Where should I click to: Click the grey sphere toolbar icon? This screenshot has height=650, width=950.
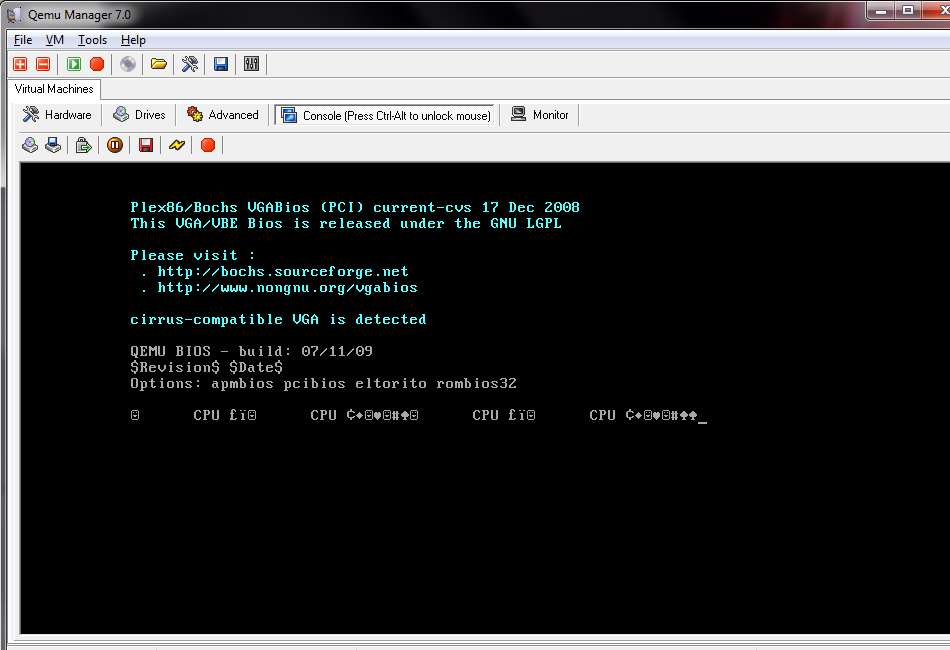(x=128, y=64)
